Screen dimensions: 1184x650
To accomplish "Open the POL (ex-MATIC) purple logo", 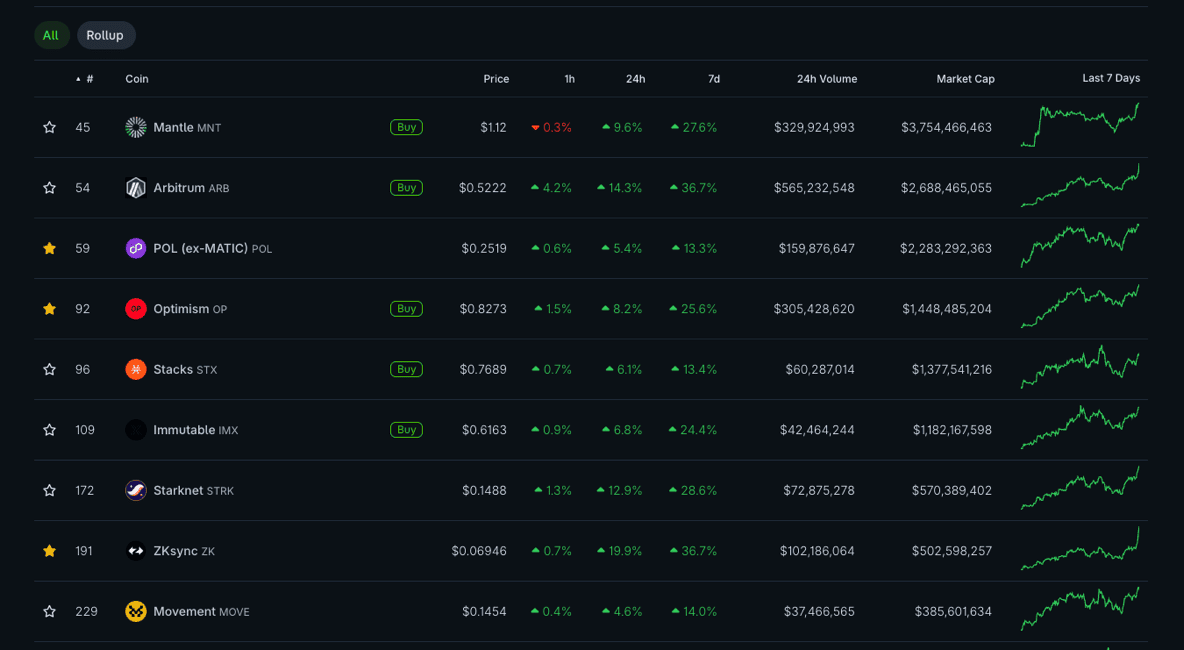I will tap(136, 248).
